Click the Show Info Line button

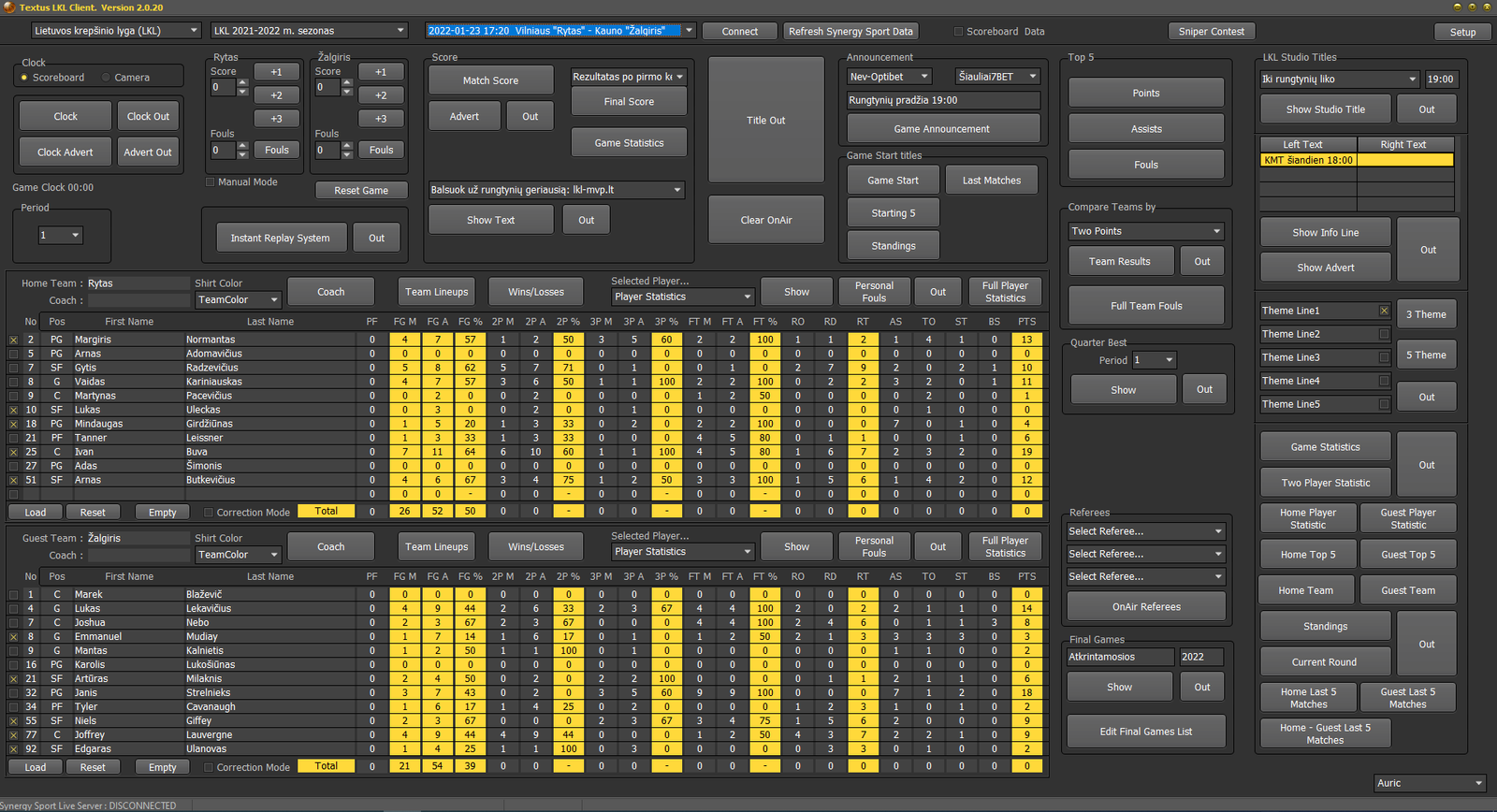(x=1326, y=233)
